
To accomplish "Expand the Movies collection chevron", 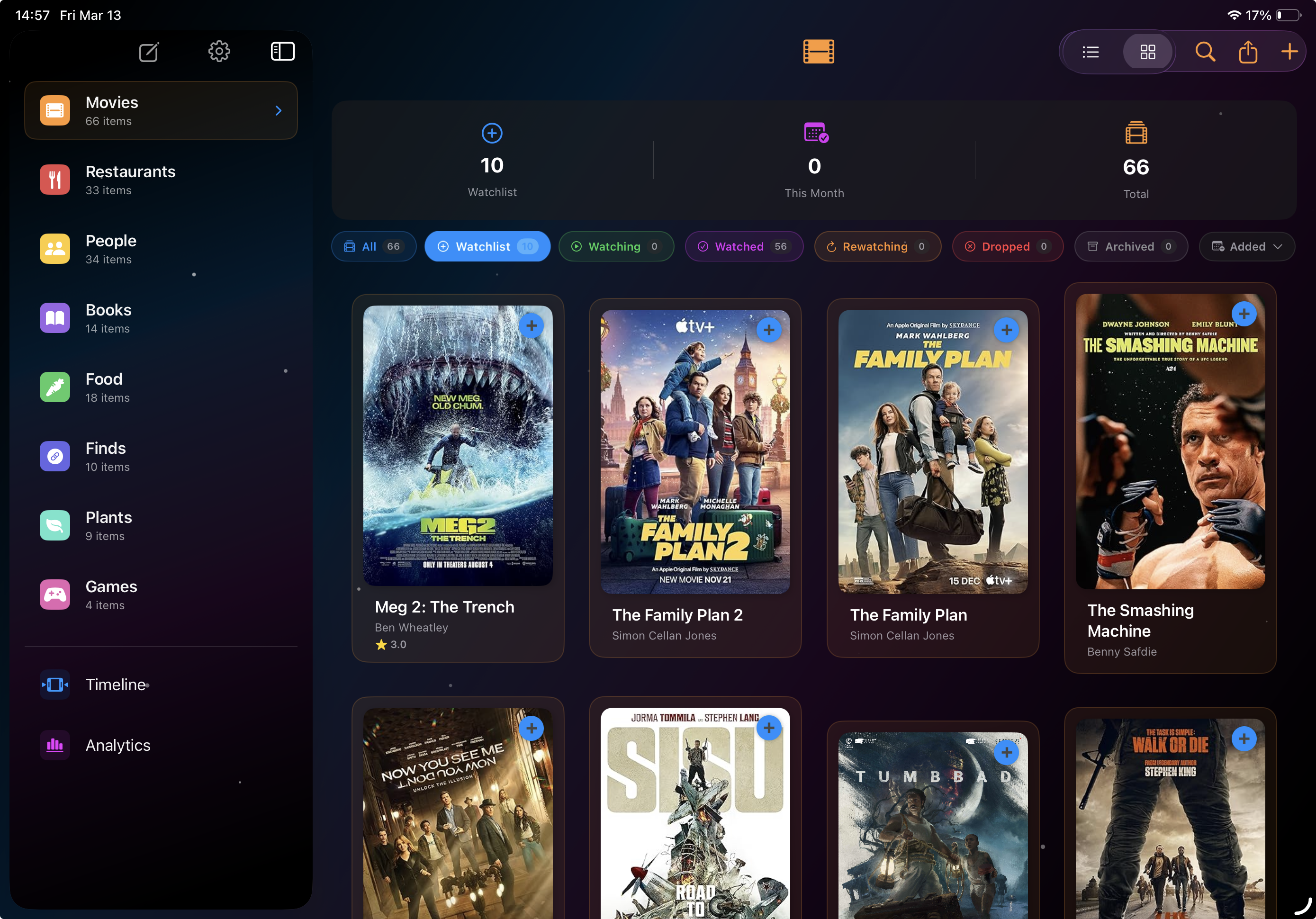I will tap(279, 110).
